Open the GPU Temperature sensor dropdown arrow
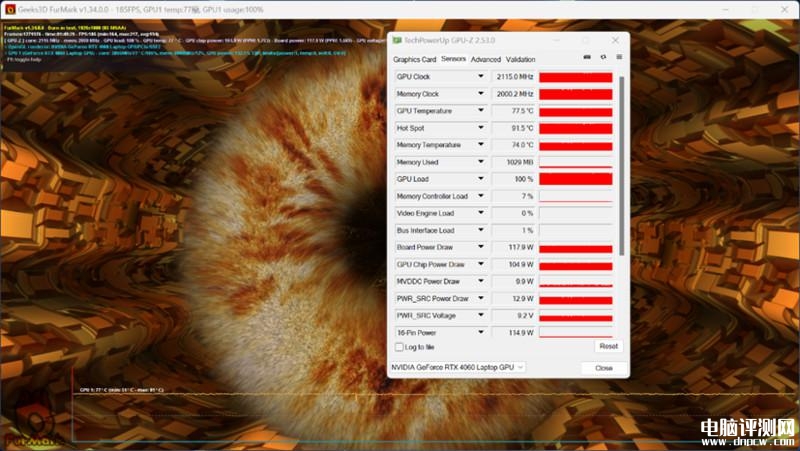This screenshot has width=800, height=451. tap(481, 111)
